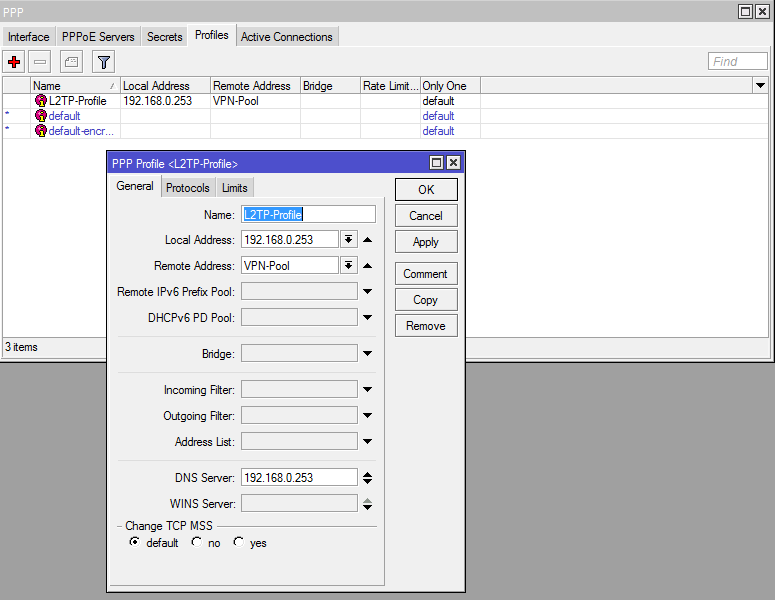Close the PPP main window
The width and height of the screenshot is (775, 600).
click(x=762, y=11)
